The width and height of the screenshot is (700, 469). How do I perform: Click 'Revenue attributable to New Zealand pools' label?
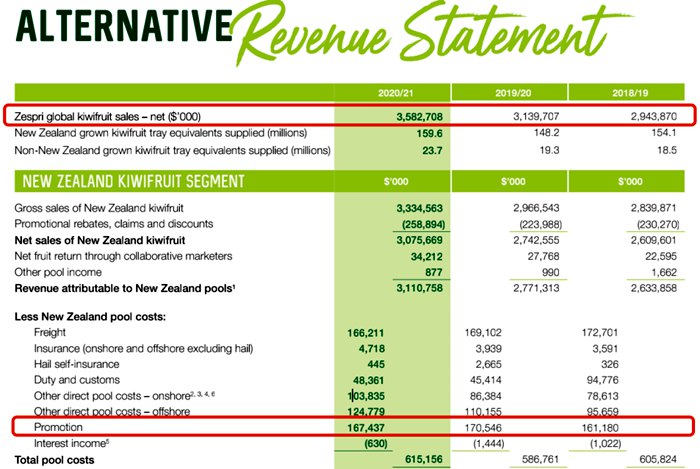(x=125, y=288)
